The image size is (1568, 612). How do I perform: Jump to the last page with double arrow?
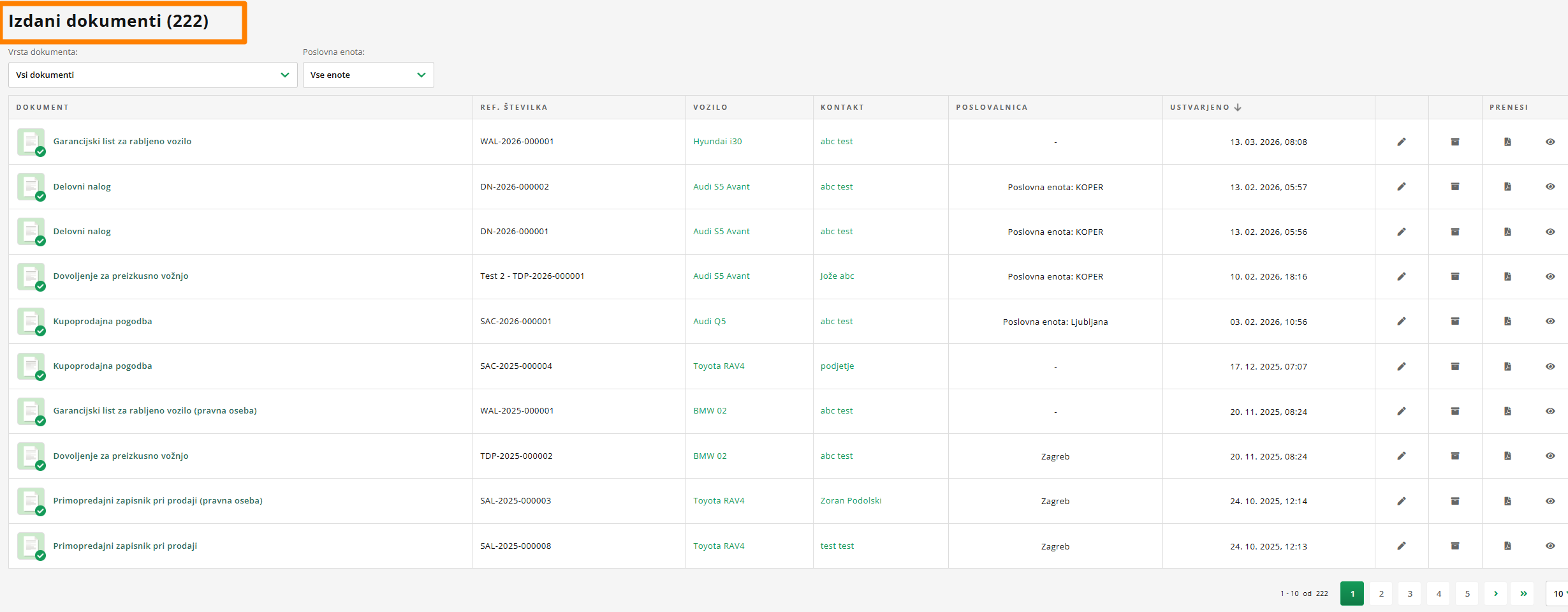[1523, 593]
